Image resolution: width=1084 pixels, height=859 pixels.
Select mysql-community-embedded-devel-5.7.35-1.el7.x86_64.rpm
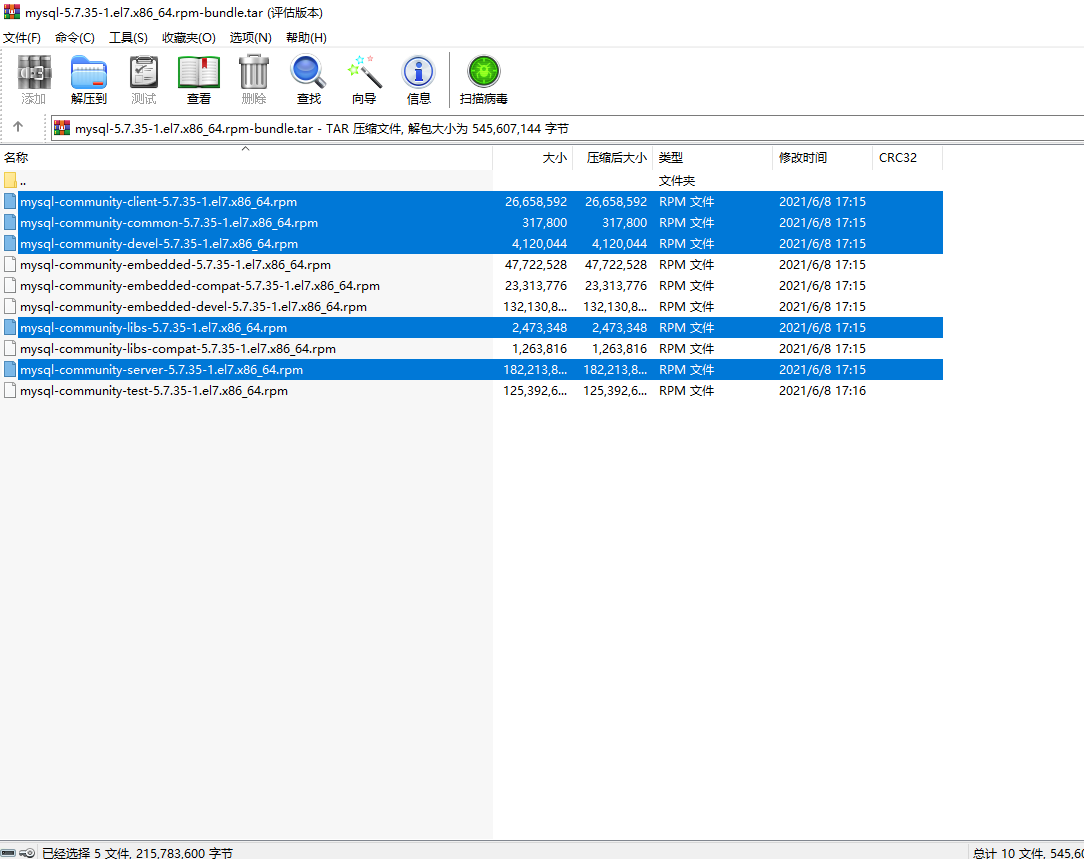tap(194, 306)
